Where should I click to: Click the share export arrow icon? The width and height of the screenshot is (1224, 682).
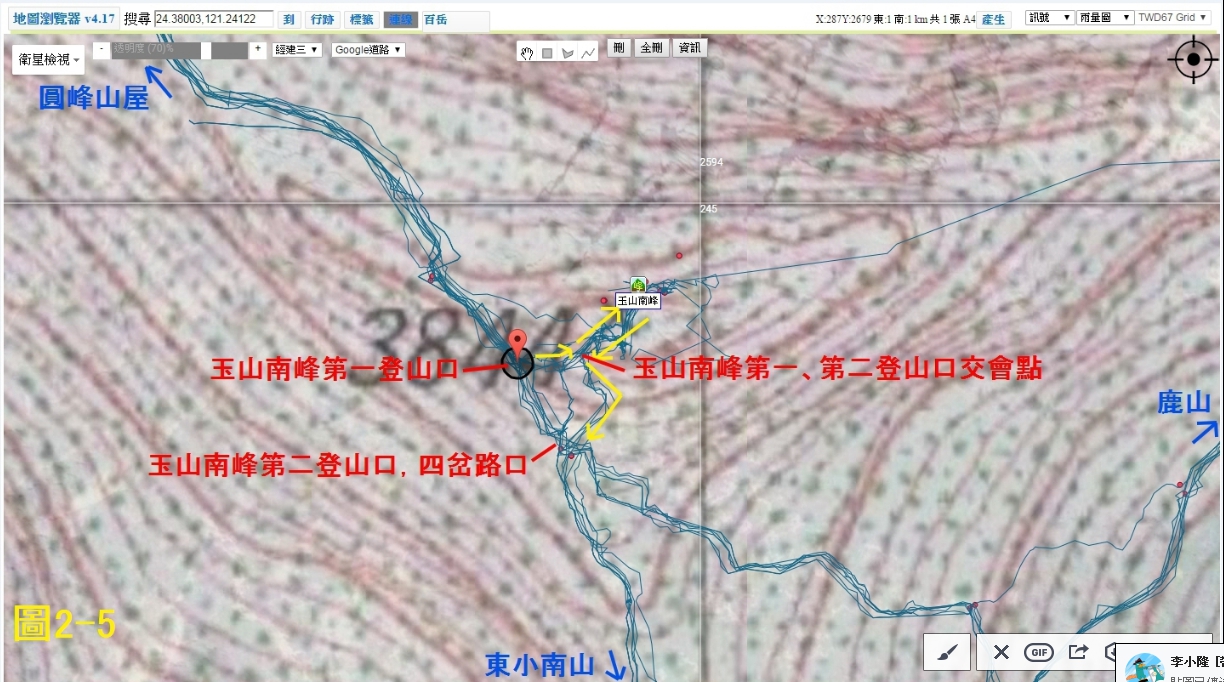1078,652
